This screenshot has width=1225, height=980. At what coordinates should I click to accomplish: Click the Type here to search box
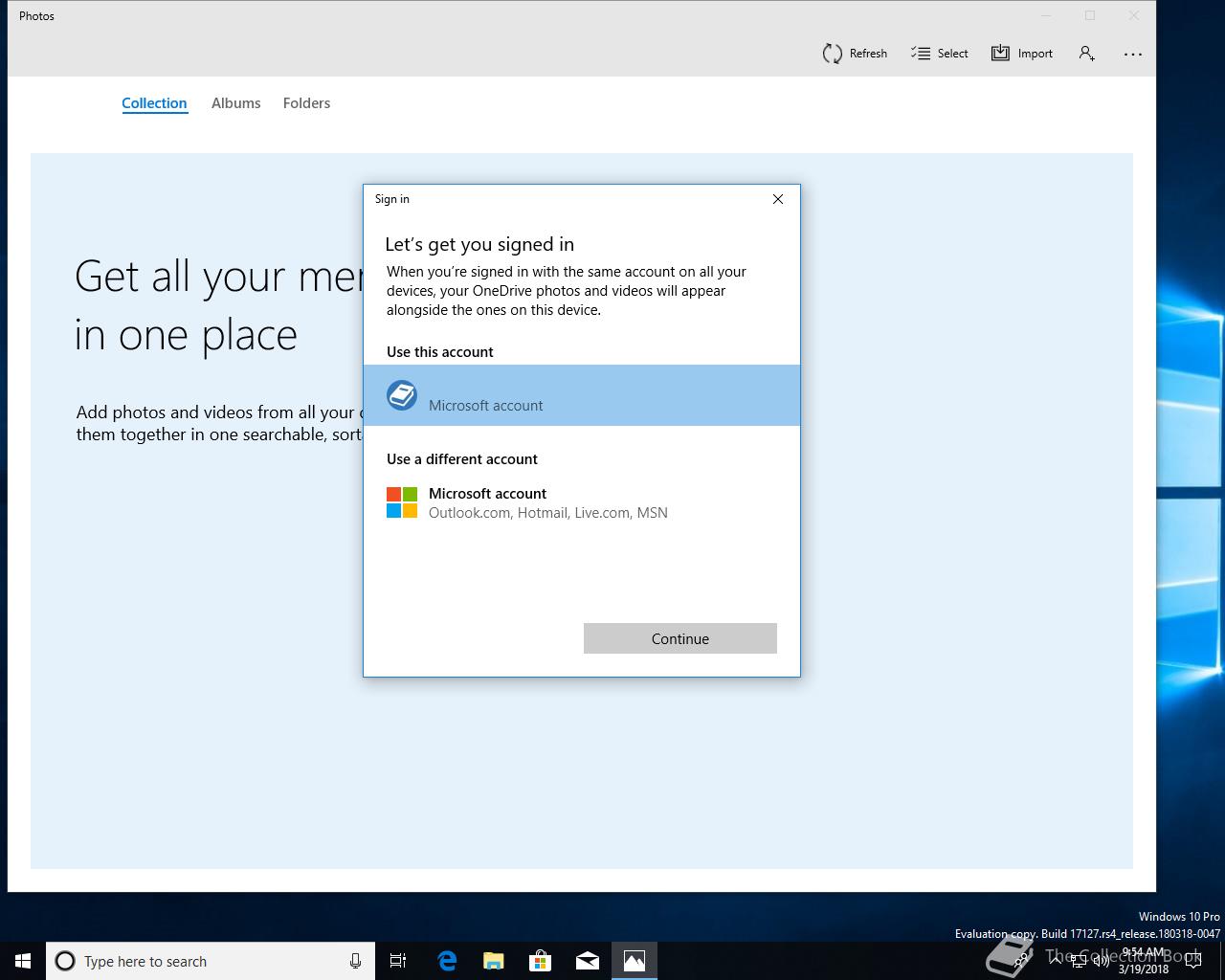[211, 961]
